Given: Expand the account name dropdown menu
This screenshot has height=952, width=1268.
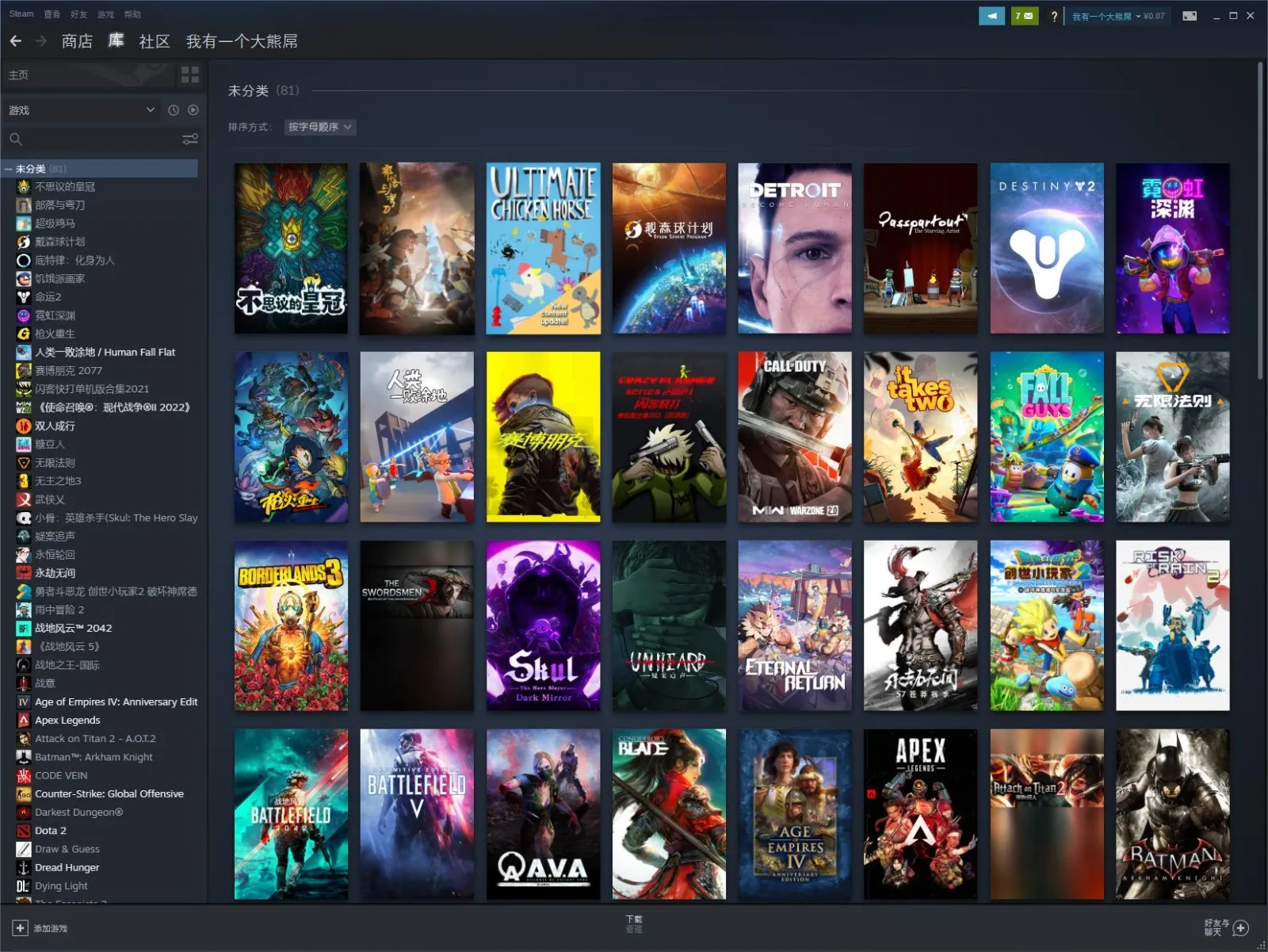Looking at the screenshot, I should [x=1117, y=16].
